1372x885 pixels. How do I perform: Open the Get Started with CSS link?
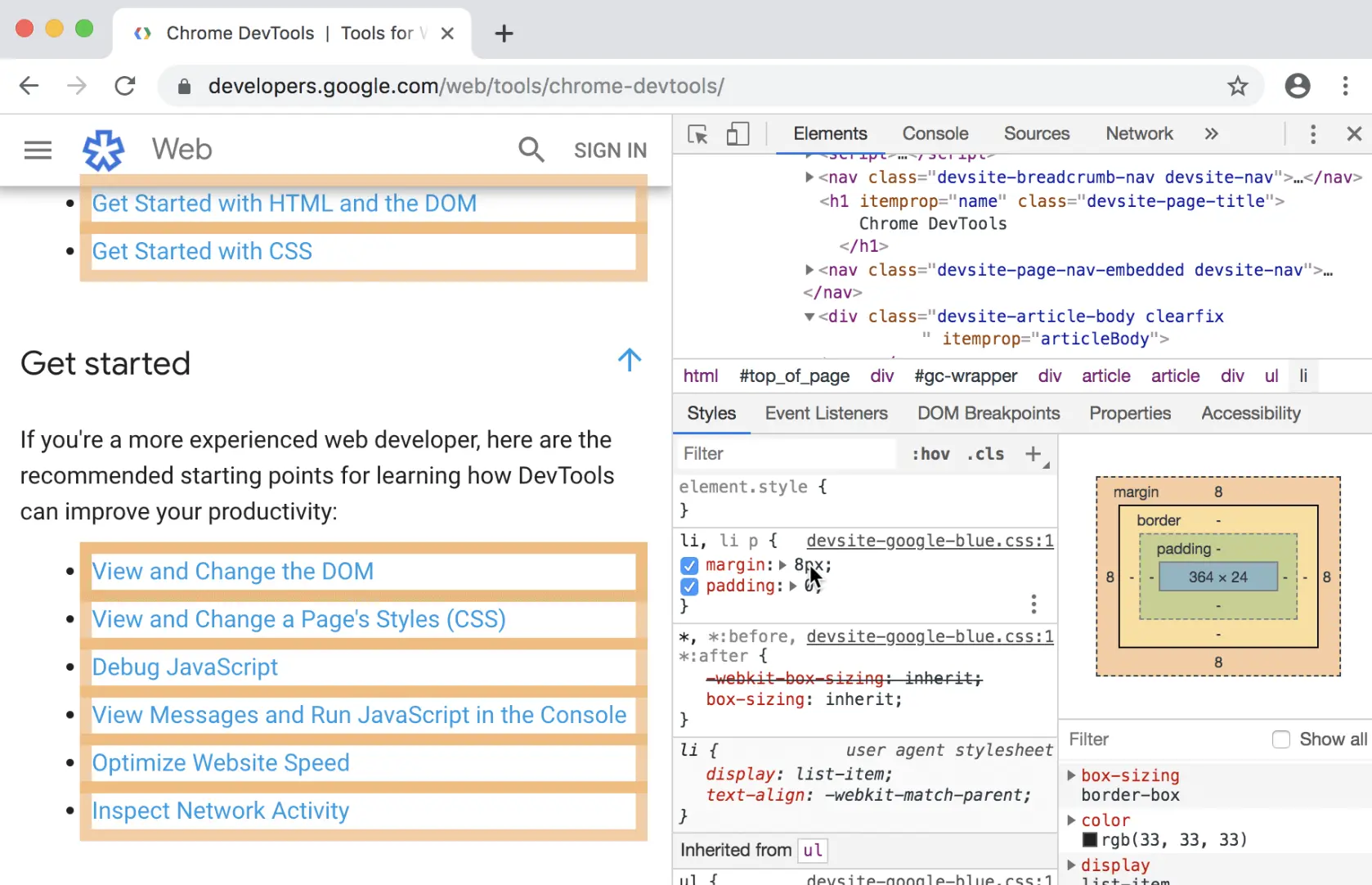[202, 251]
